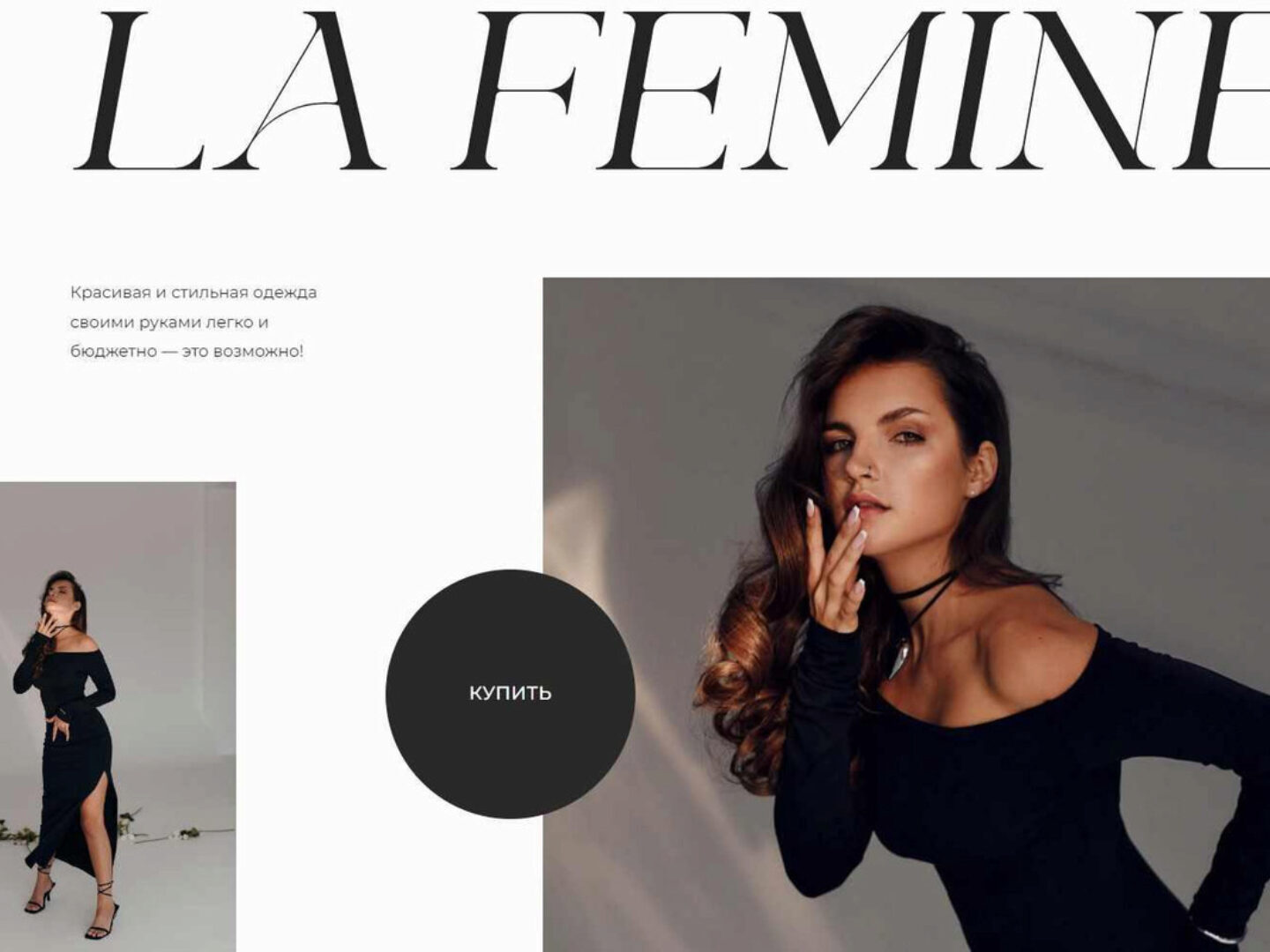Image resolution: width=1270 pixels, height=952 pixels.
Task: Click the text line 'своими руками легко и'
Action: click(x=169, y=322)
